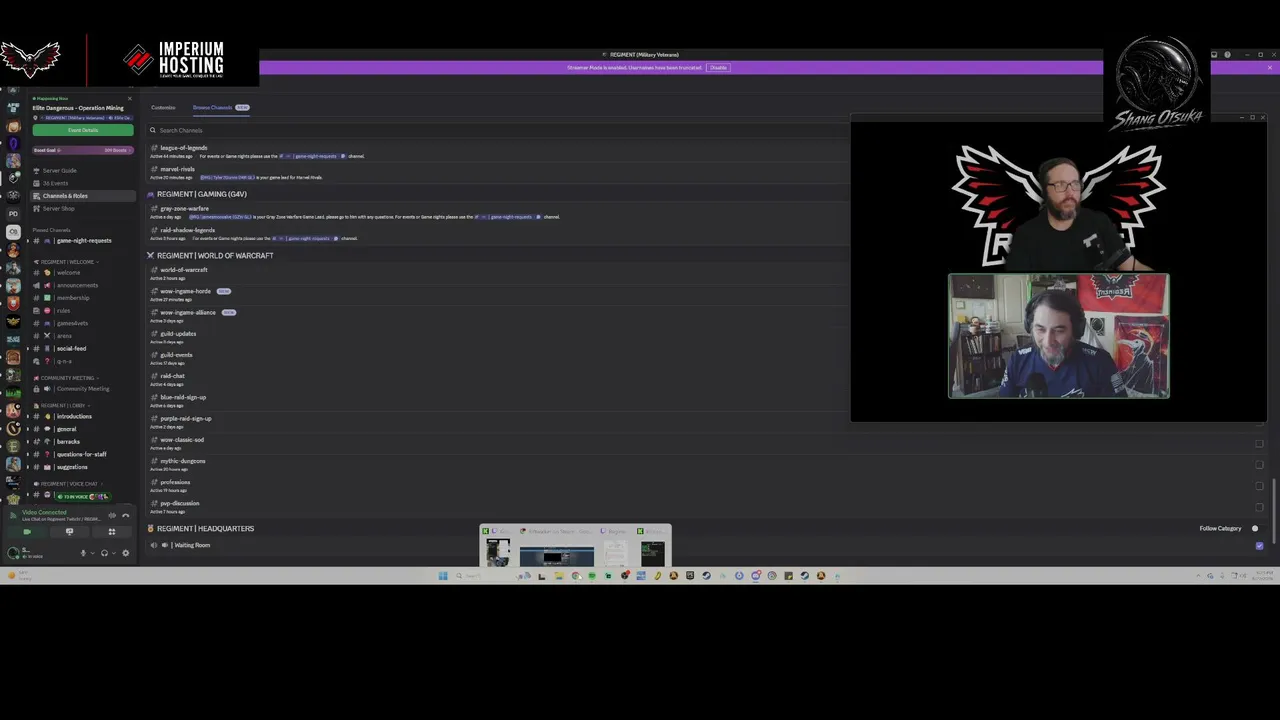Toggle camera in voice panel
Viewport: 1280px width, 720px height.
coord(27,532)
